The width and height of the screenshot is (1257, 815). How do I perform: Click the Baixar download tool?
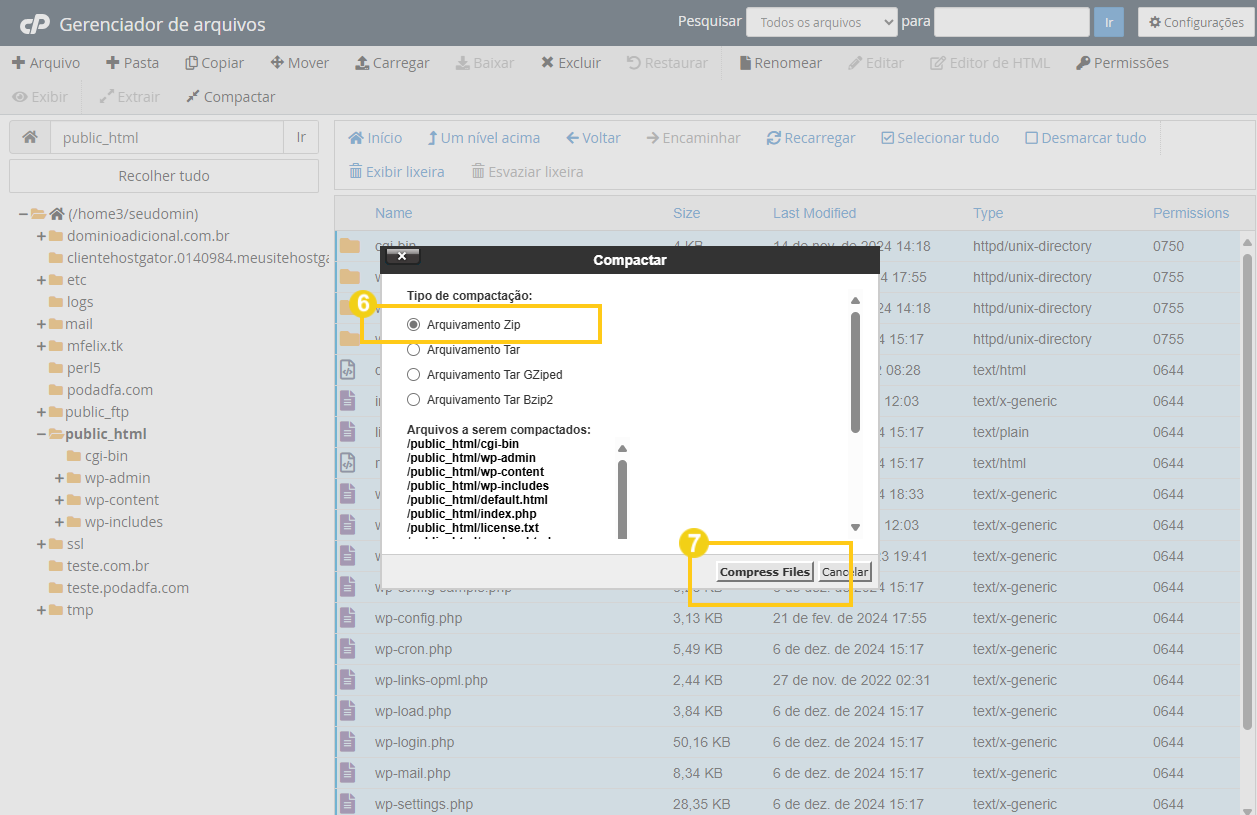(485, 62)
